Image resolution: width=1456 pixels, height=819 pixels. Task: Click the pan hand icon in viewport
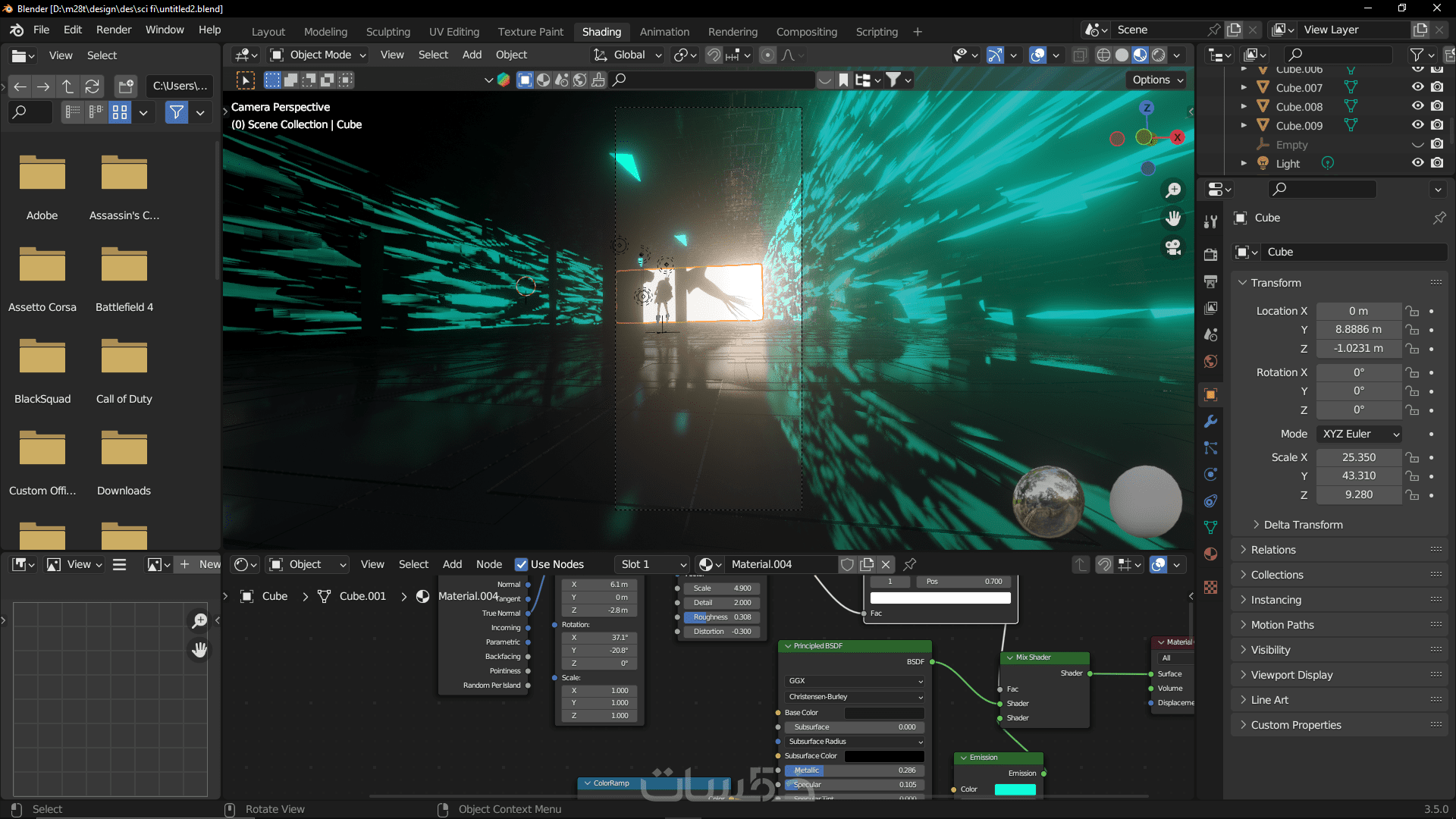tap(1173, 219)
